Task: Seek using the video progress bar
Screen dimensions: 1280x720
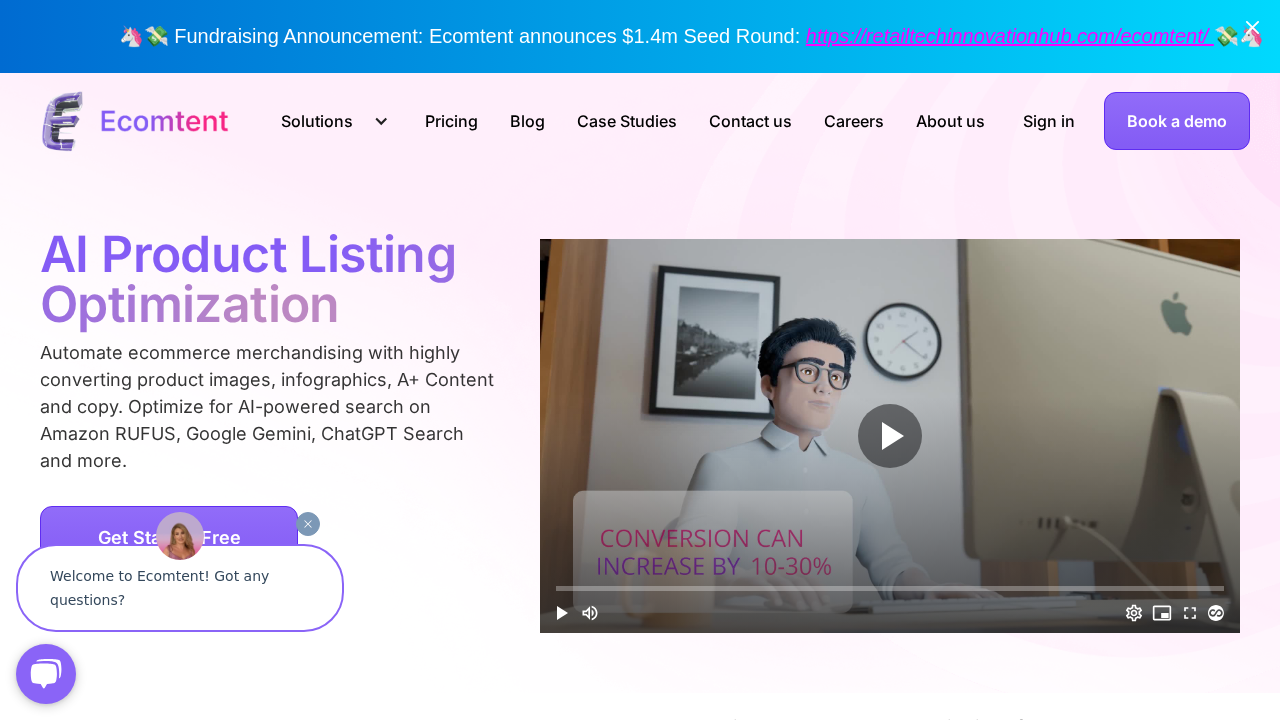Action: (890, 589)
